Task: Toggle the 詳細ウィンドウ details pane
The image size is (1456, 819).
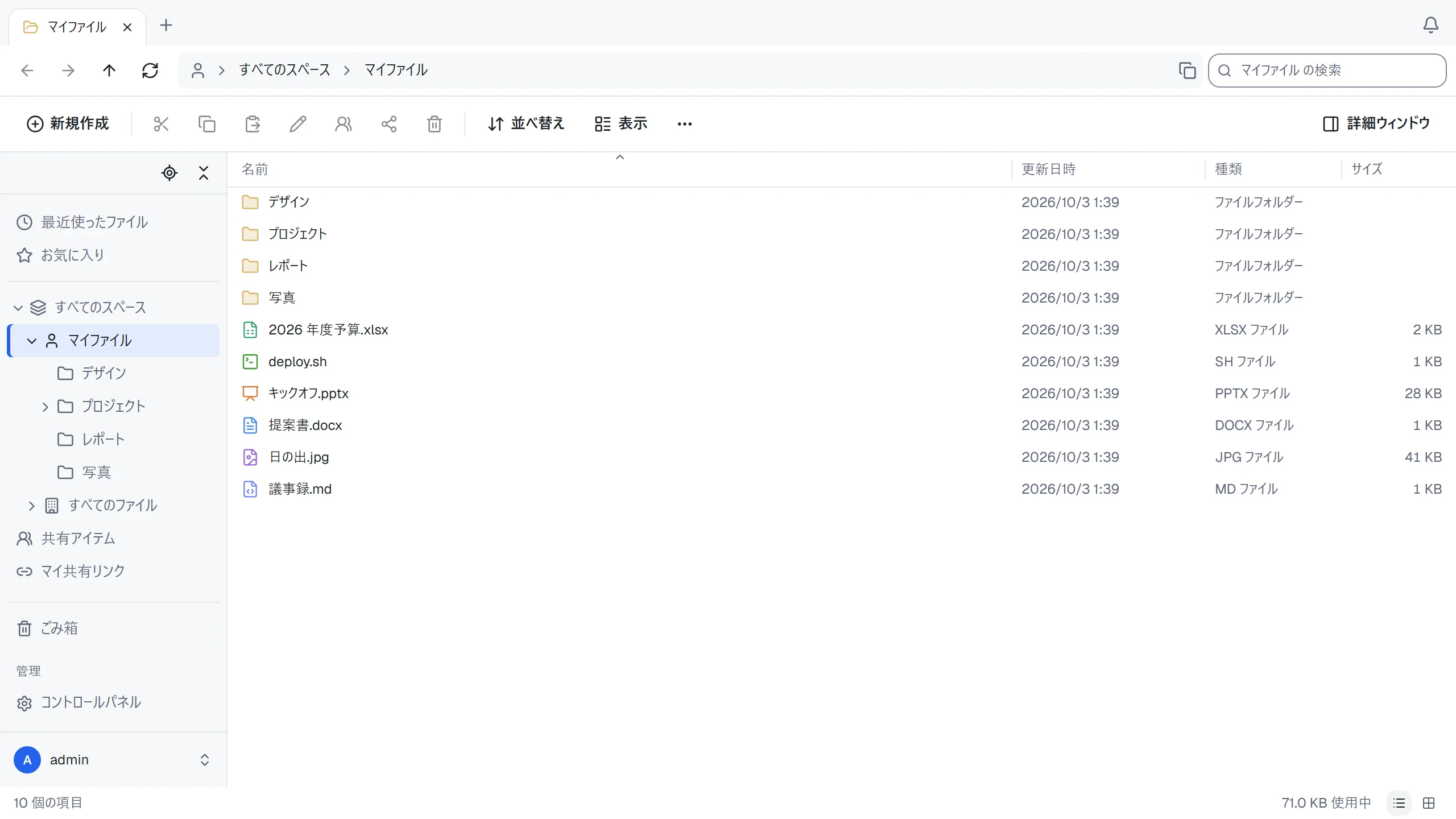Action: coord(1376,123)
